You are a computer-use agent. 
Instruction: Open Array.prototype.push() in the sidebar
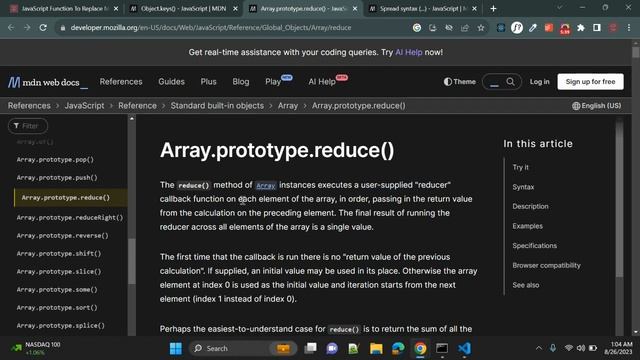click(x=57, y=178)
